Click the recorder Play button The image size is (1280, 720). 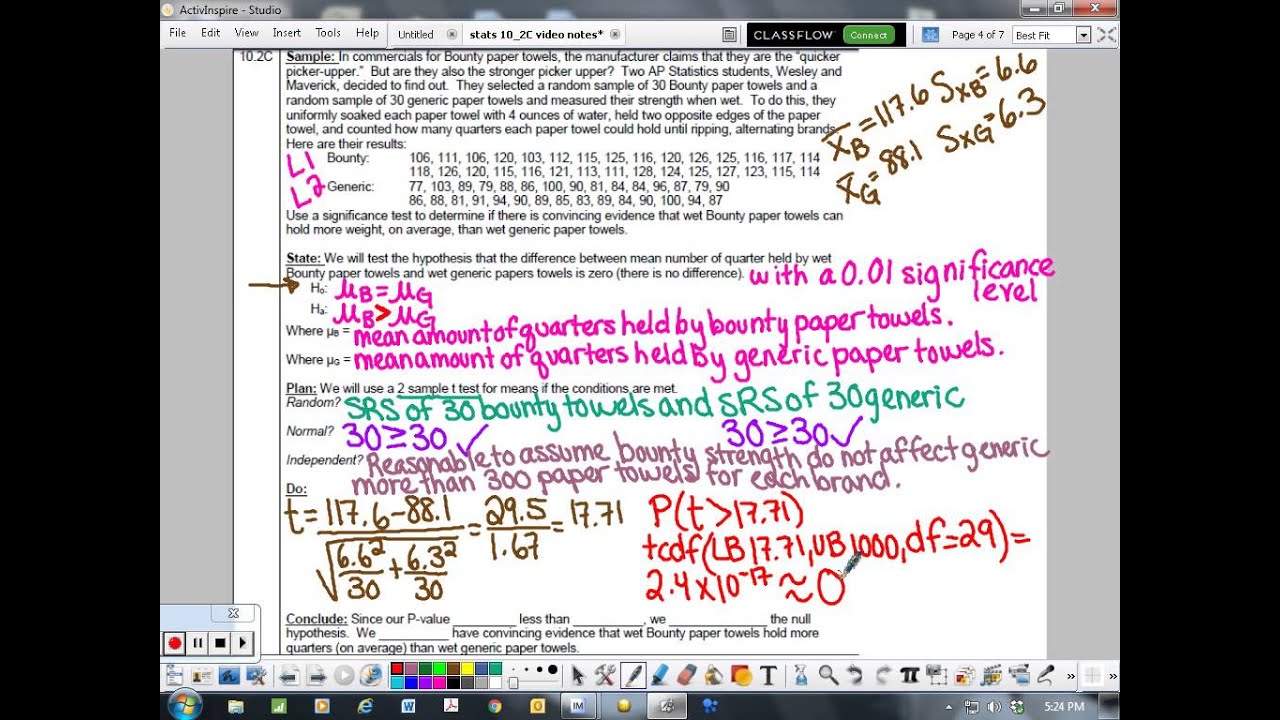pos(242,643)
